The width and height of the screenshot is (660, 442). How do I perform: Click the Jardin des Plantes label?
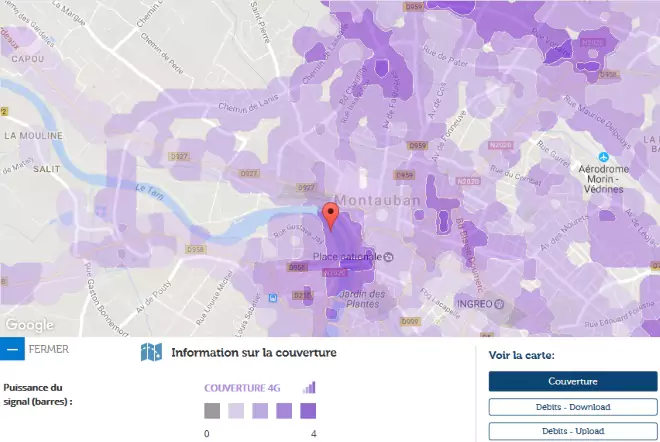pyautogui.click(x=362, y=298)
